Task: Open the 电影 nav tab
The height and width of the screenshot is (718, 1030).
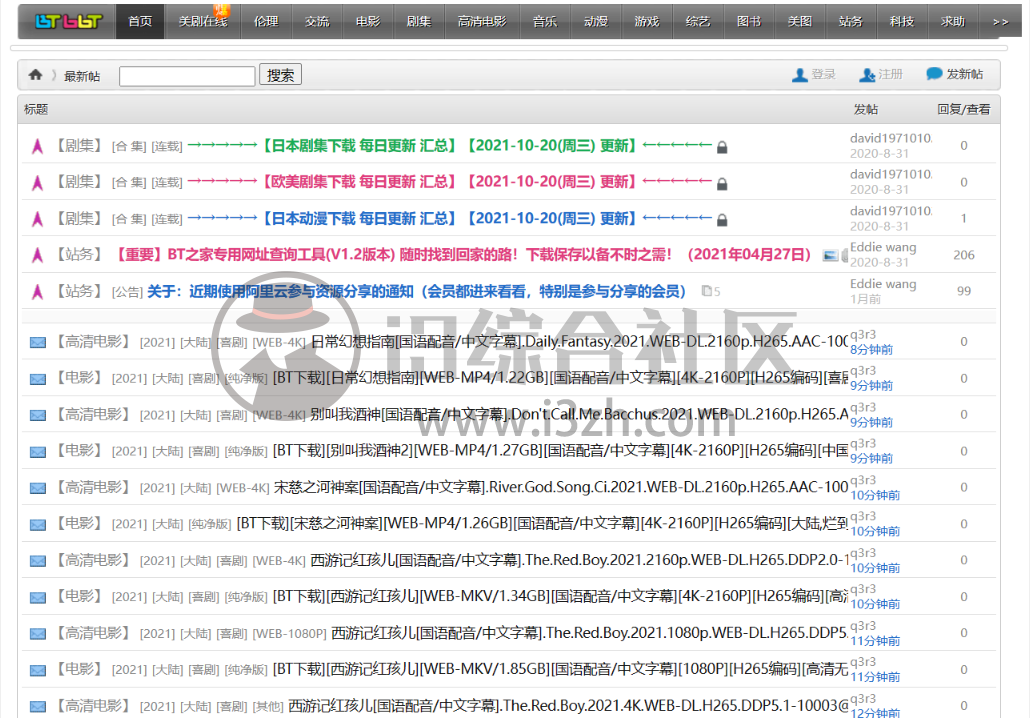Action: (368, 22)
